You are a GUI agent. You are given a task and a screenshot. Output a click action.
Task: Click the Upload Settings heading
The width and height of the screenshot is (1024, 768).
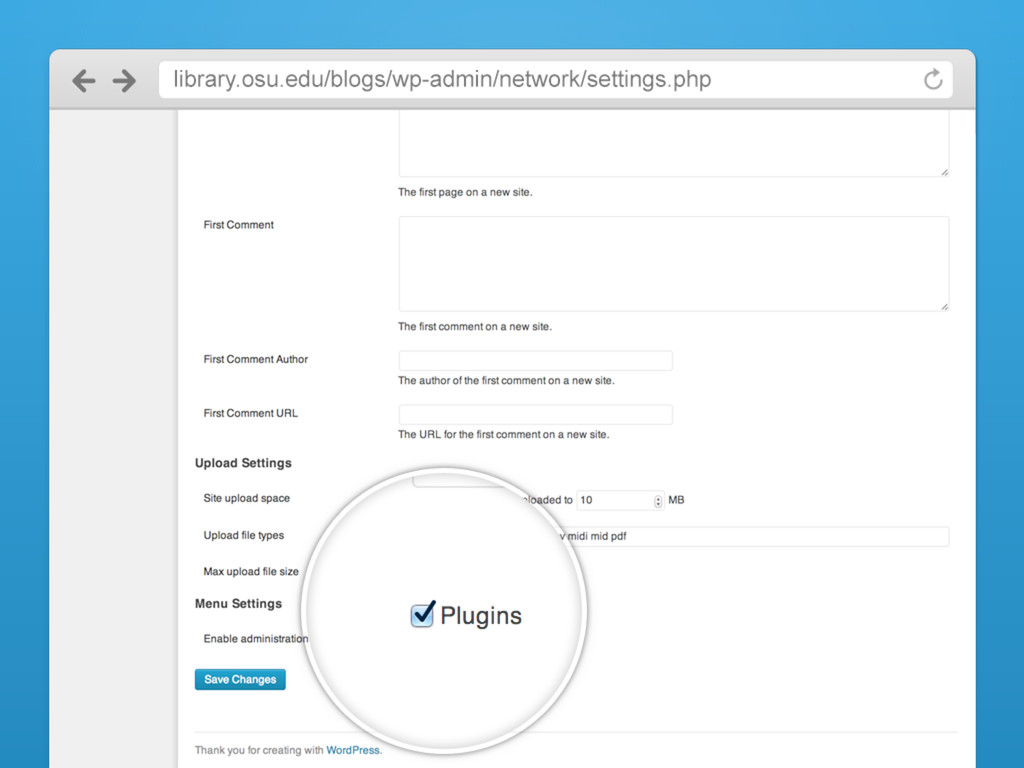pyautogui.click(x=243, y=463)
